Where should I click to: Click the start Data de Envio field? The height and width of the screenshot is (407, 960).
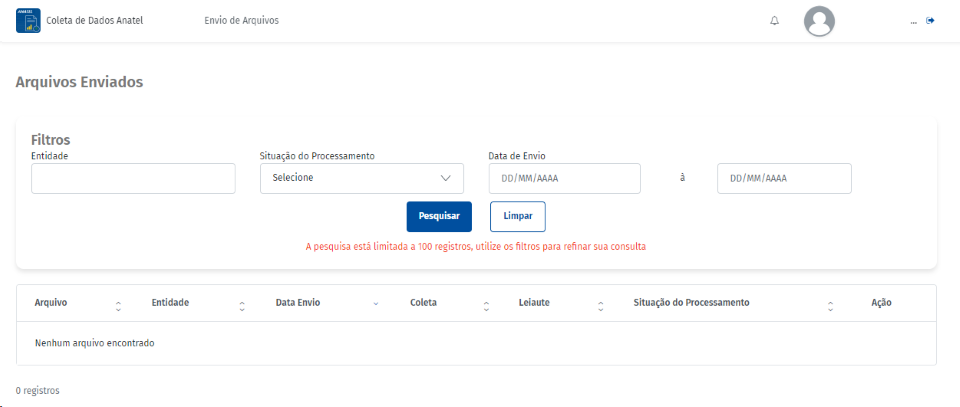tap(564, 178)
